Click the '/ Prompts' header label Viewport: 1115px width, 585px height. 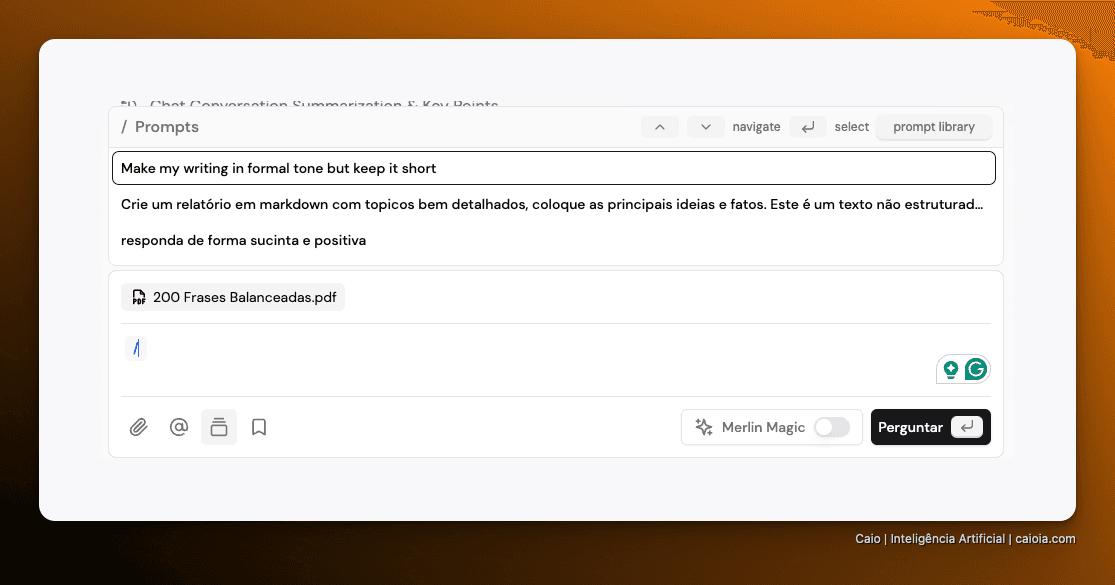(x=160, y=127)
